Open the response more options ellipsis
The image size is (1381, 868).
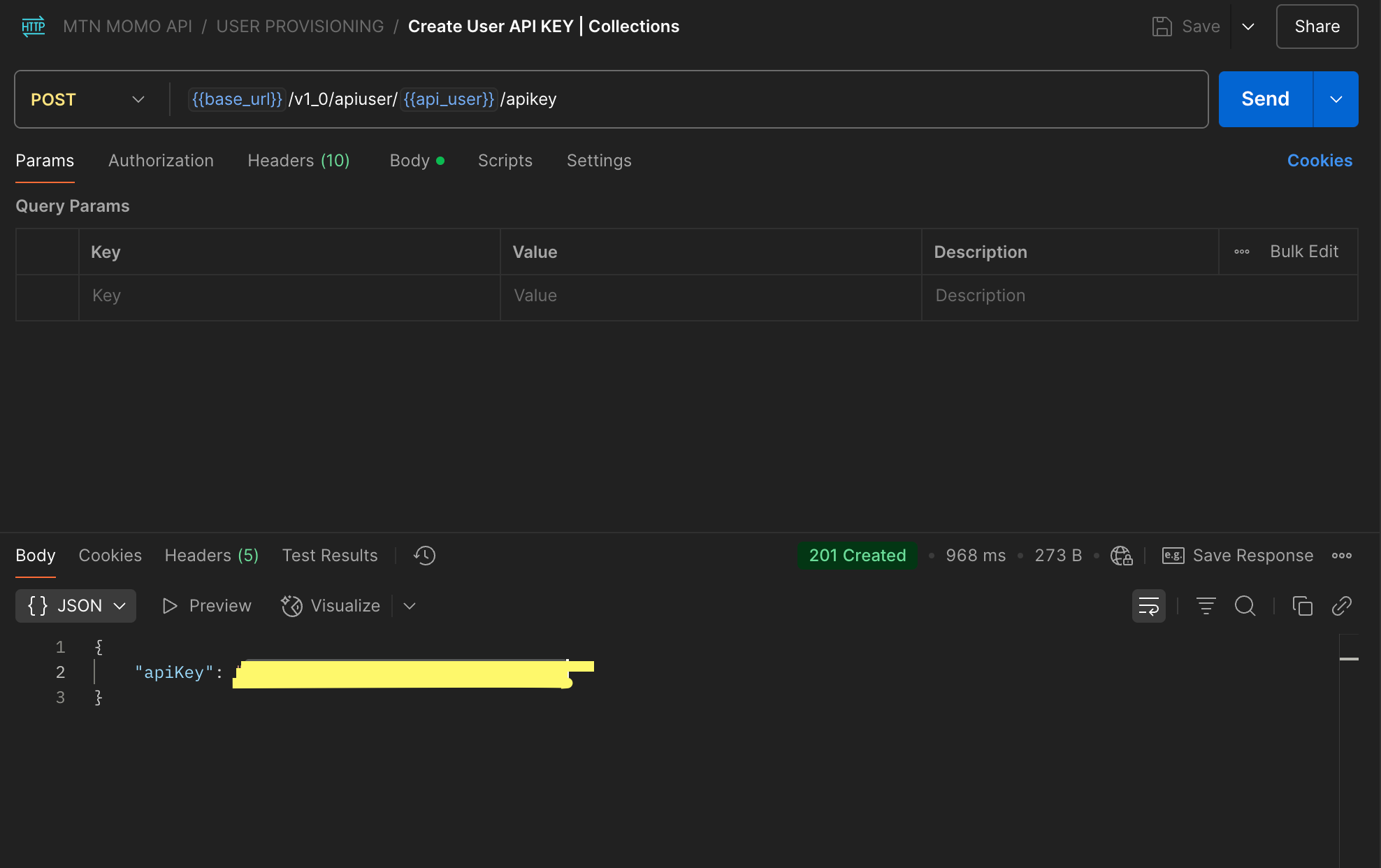(1341, 556)
